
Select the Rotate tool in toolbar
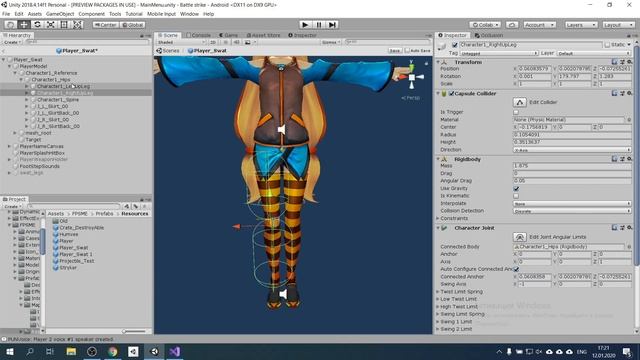click(37, 24)
